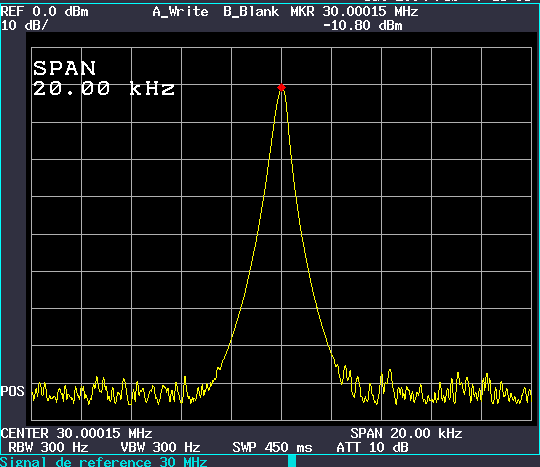
Task: Select the CENTER 30.00015 MHz field
Action: coord(76,433)
